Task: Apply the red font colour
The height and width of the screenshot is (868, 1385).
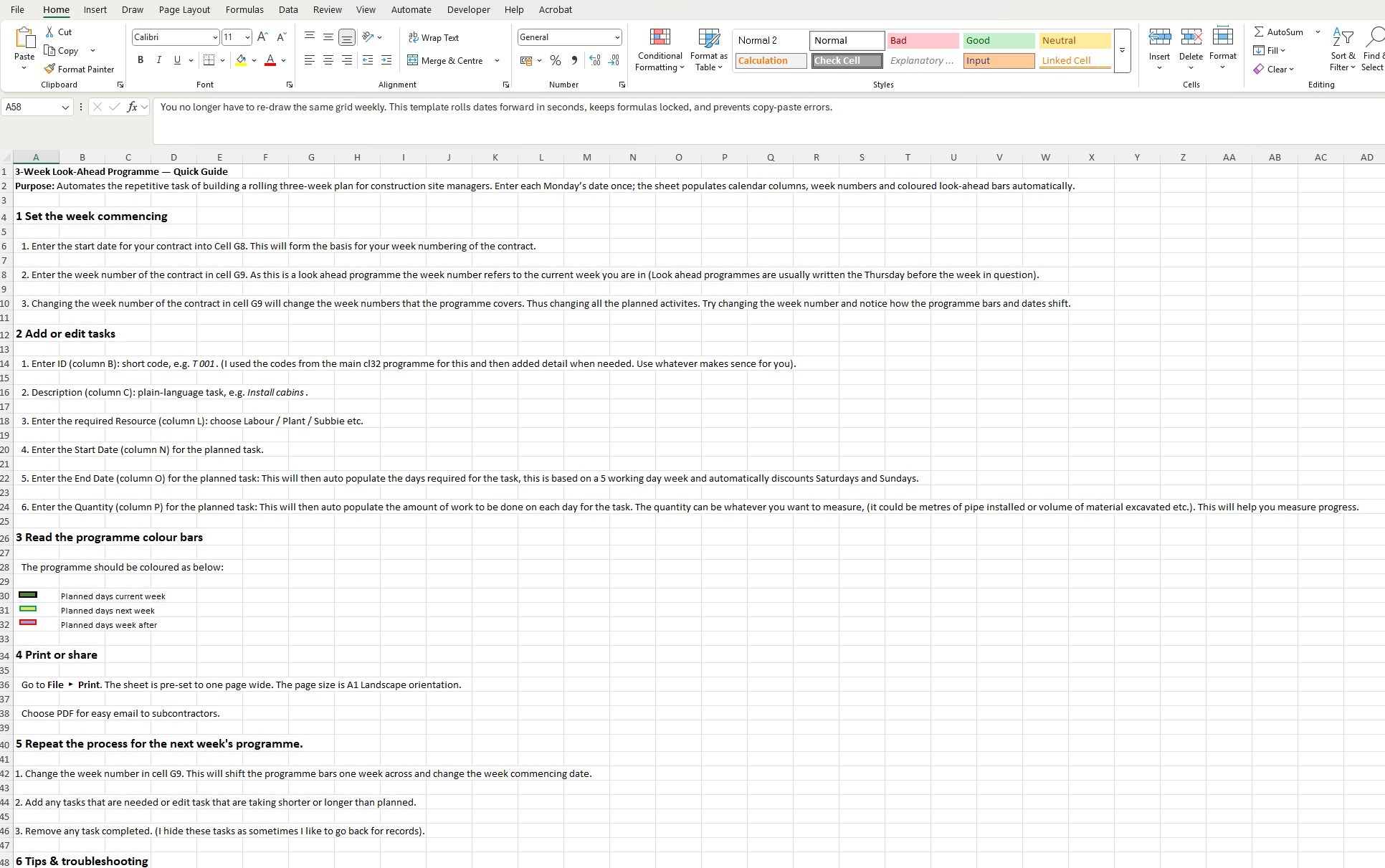Action: click(x=270, y=60)
